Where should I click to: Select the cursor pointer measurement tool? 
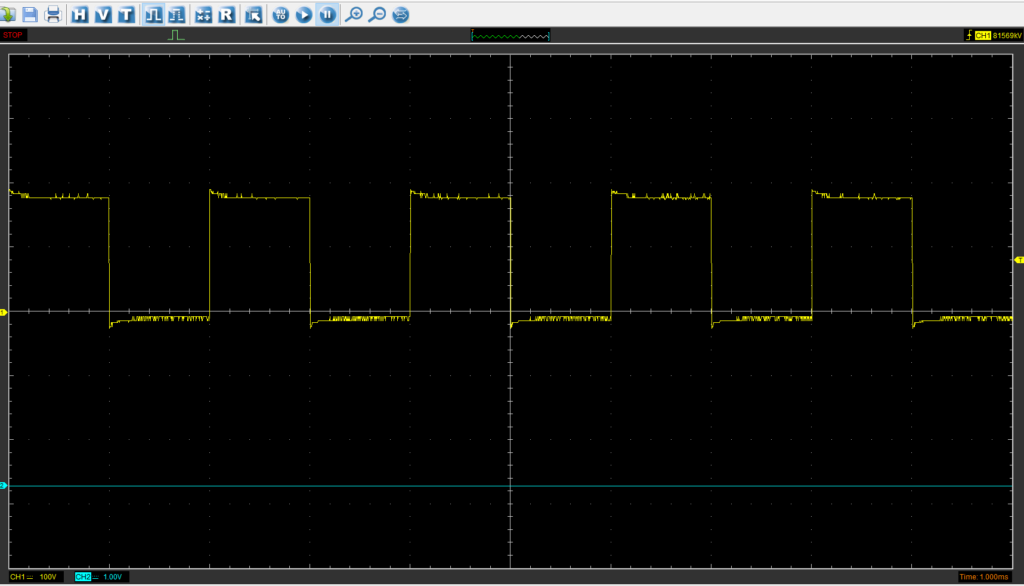pos(254,14)
